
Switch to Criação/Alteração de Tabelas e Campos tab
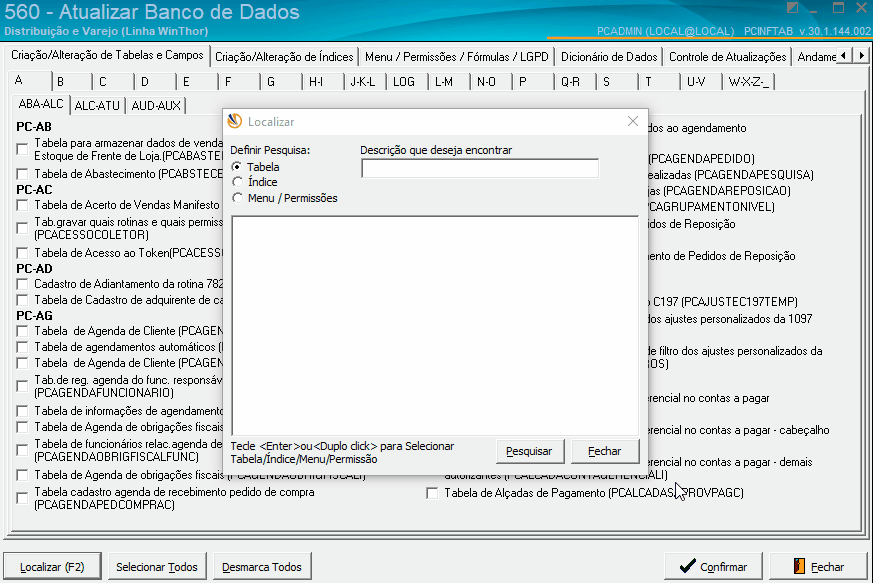click(x=107, y=55)
